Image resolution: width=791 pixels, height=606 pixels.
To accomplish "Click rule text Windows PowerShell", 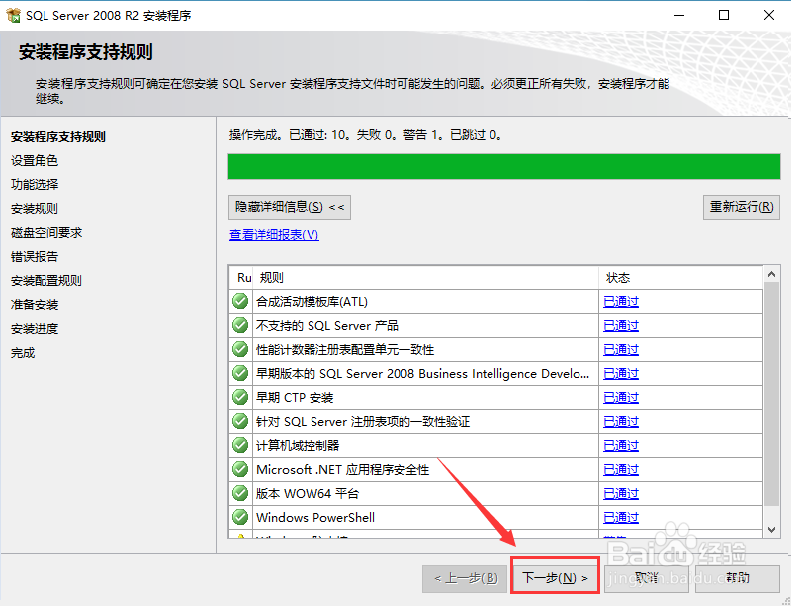I will tap(315, 517).
